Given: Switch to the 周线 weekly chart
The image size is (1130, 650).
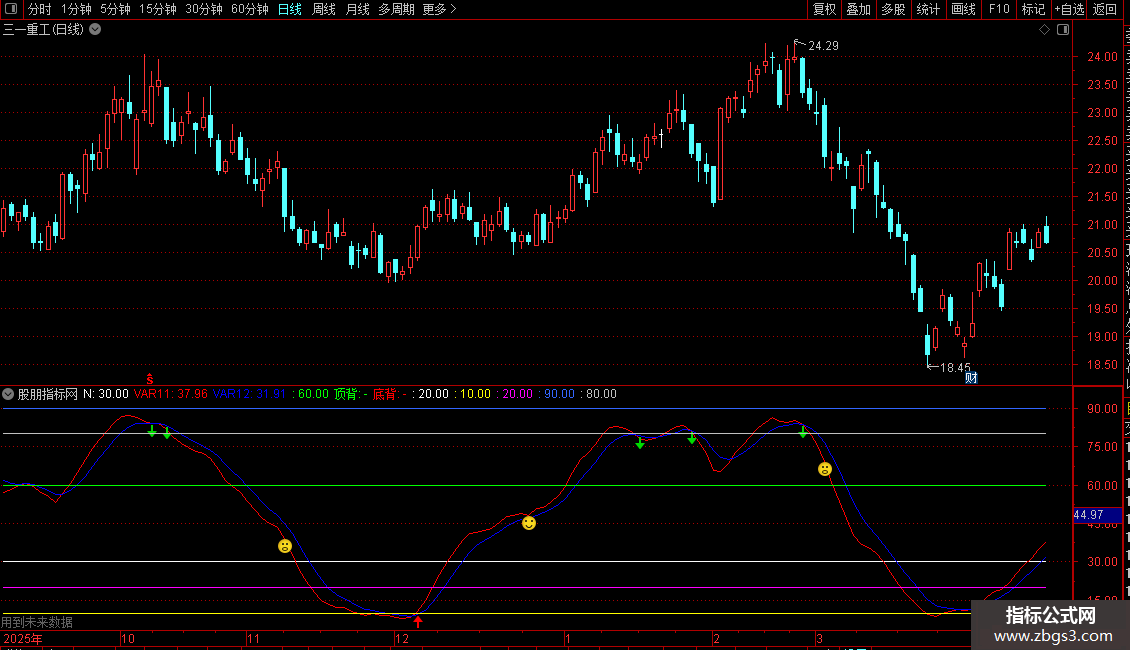Looking at the screenshot, I should pos(324,9).
